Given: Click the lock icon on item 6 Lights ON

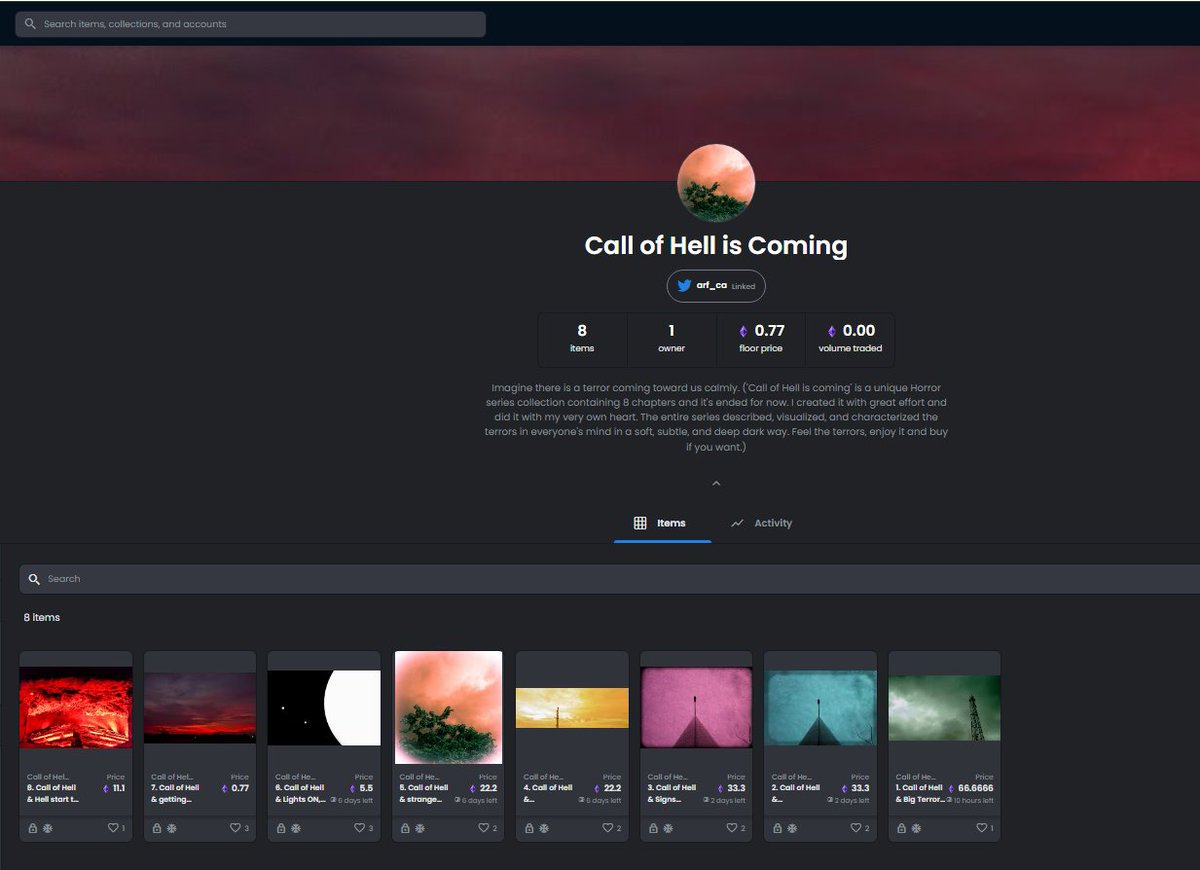Looking at the screenshot, I should coord(281,828).
